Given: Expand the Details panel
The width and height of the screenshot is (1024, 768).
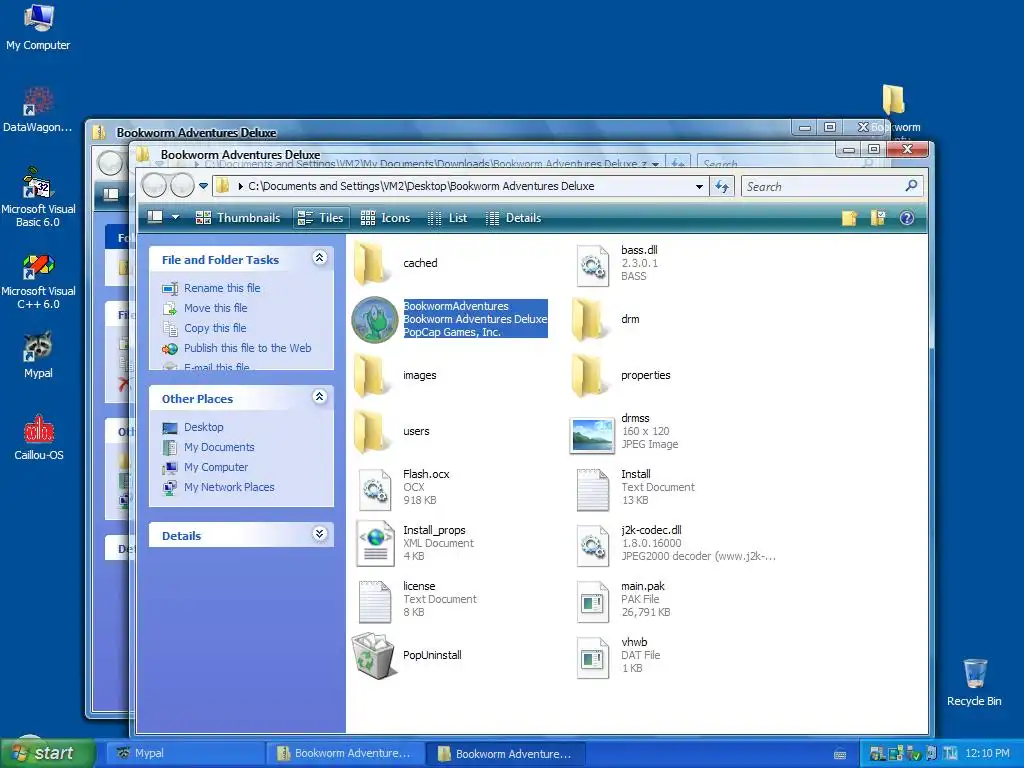Looking at the screenshot, I should pos(319,534).
